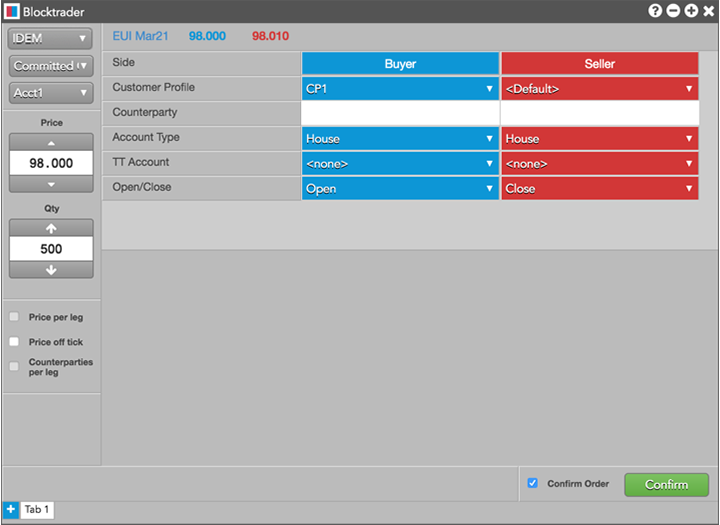
Task: Click the Blocktrader logo icon
Action: click(12, 11)
